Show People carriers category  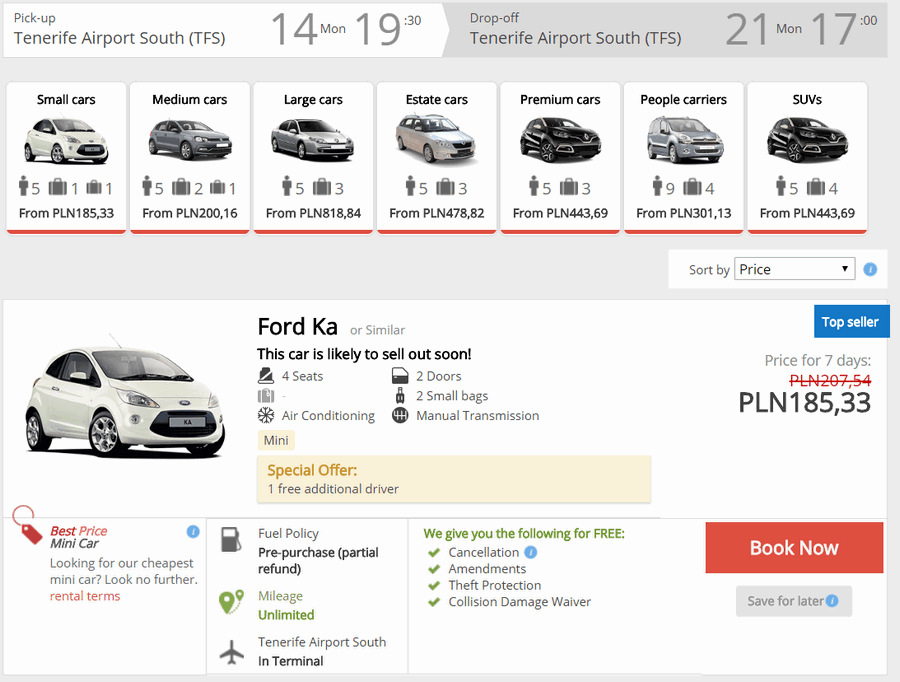tap(684, 157)
